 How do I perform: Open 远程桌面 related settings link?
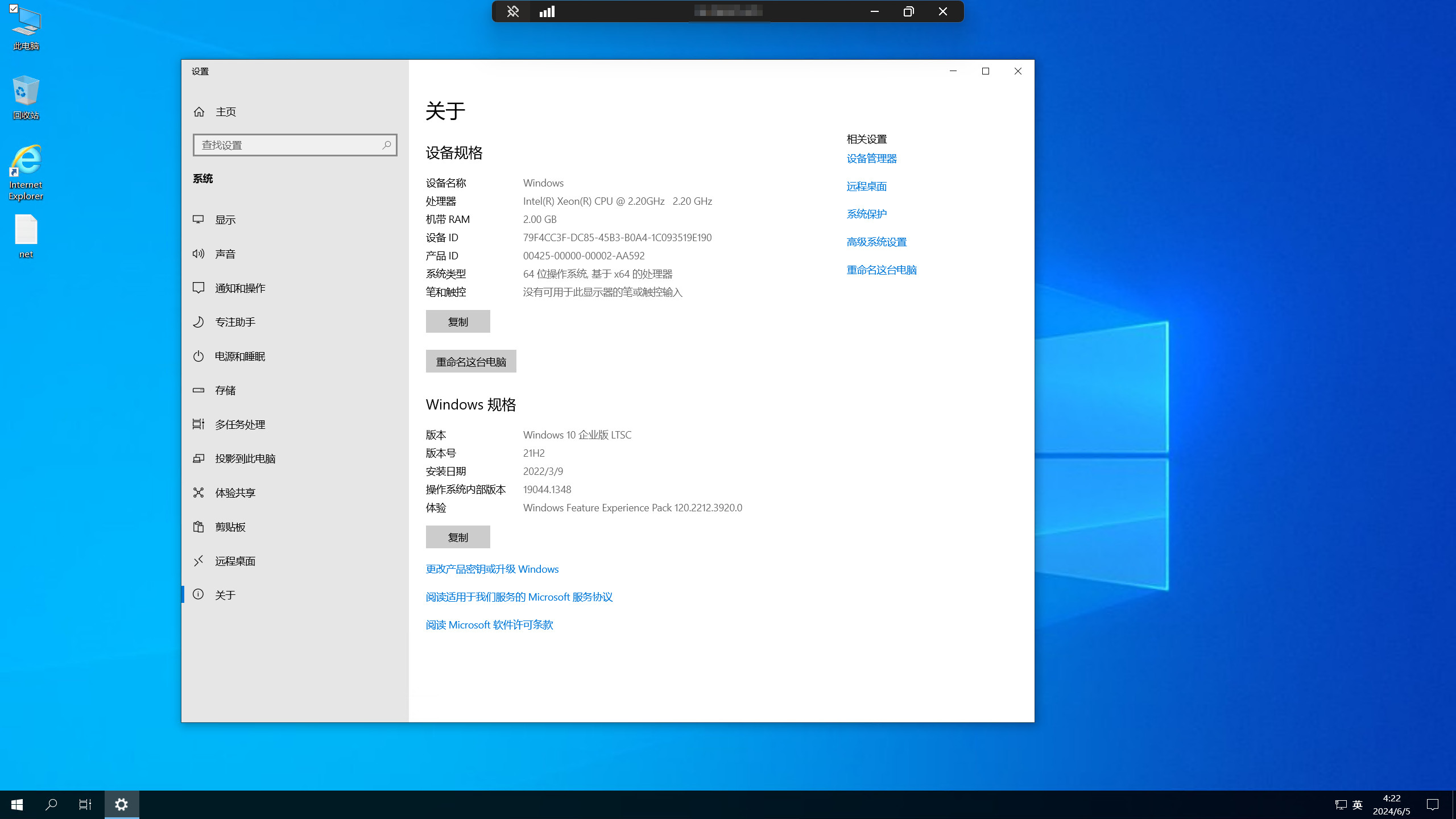867,187
